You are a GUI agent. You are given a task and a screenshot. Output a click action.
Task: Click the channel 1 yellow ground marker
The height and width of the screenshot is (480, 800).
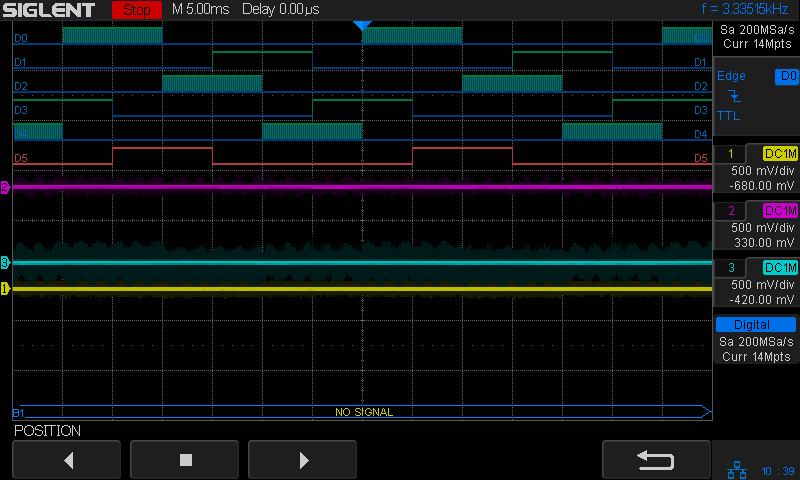[5, 289]
